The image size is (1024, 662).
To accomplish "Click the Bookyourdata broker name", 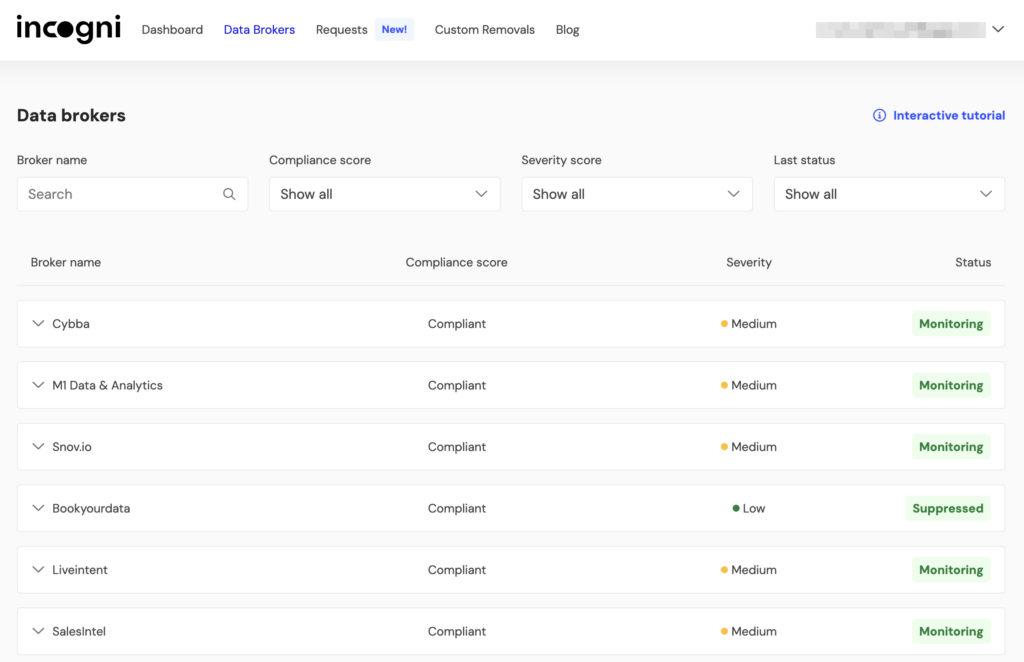I will pyautogui.click(x=91, y=508).
